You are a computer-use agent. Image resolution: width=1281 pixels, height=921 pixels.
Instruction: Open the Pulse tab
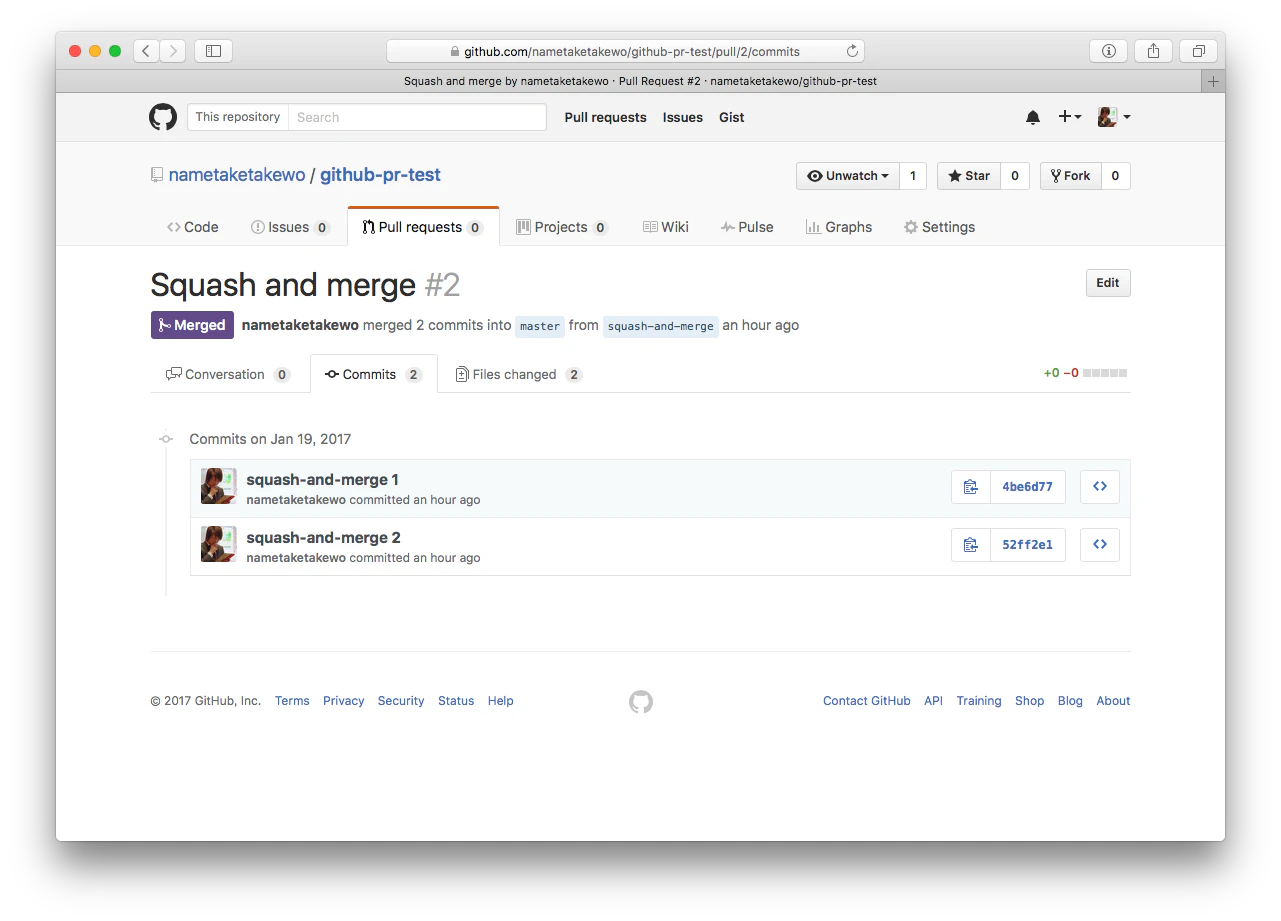click(747, 227)
